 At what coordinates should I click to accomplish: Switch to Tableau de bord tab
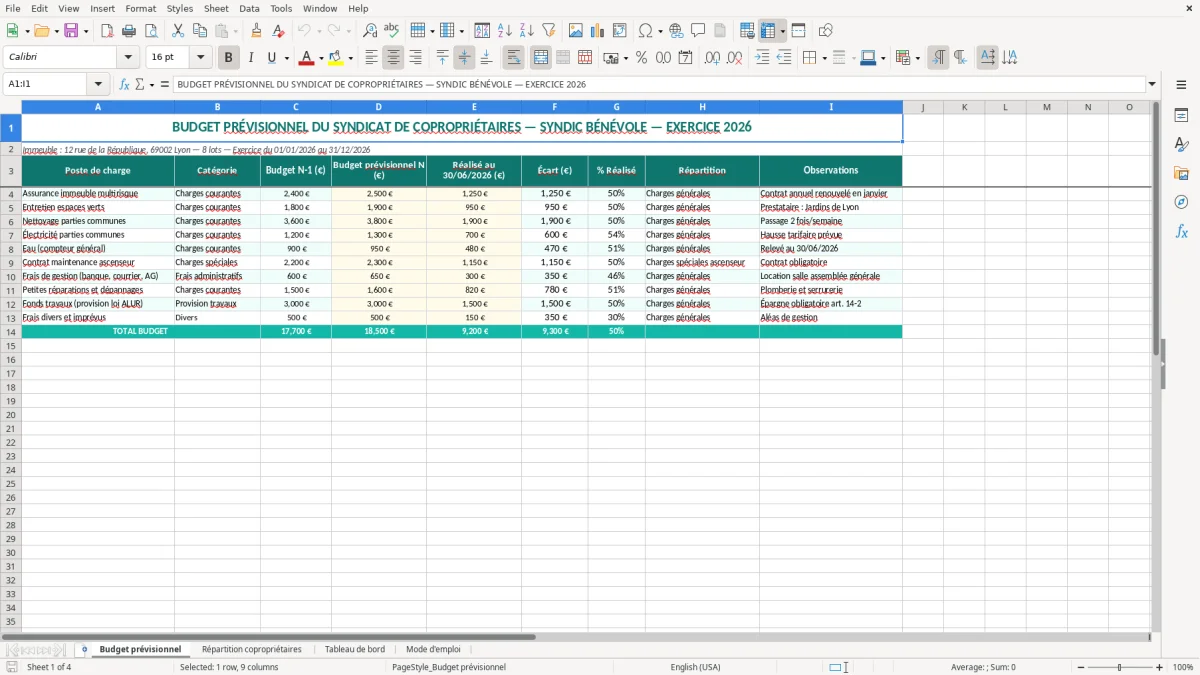coord(355,649)
